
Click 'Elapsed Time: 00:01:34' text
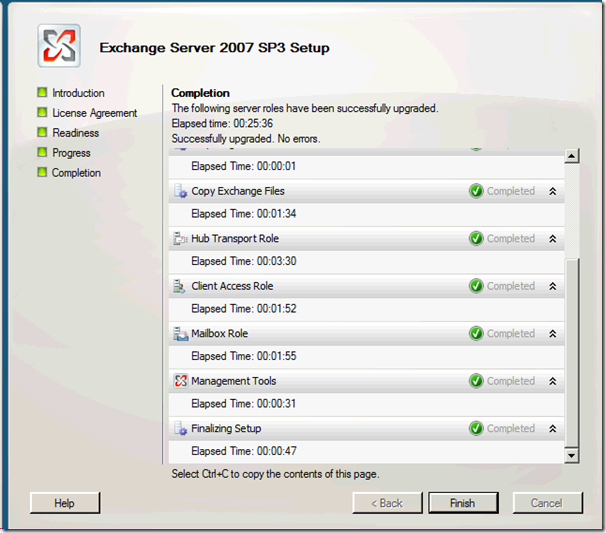[x=243, y=214]
